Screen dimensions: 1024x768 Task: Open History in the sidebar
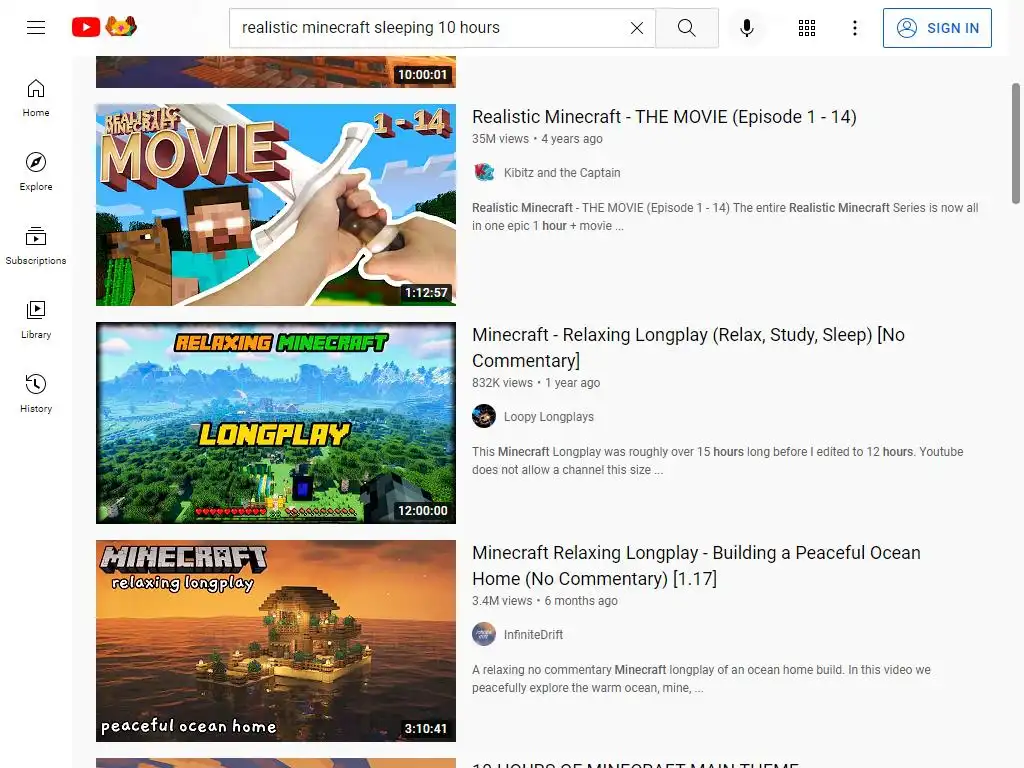[x=36, y=393]
